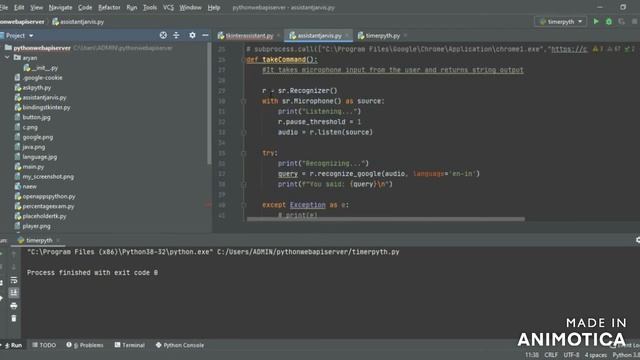Click the Project panel vertical scrollbar
This screenshot has height=360, width=640.
click(209, 103)
